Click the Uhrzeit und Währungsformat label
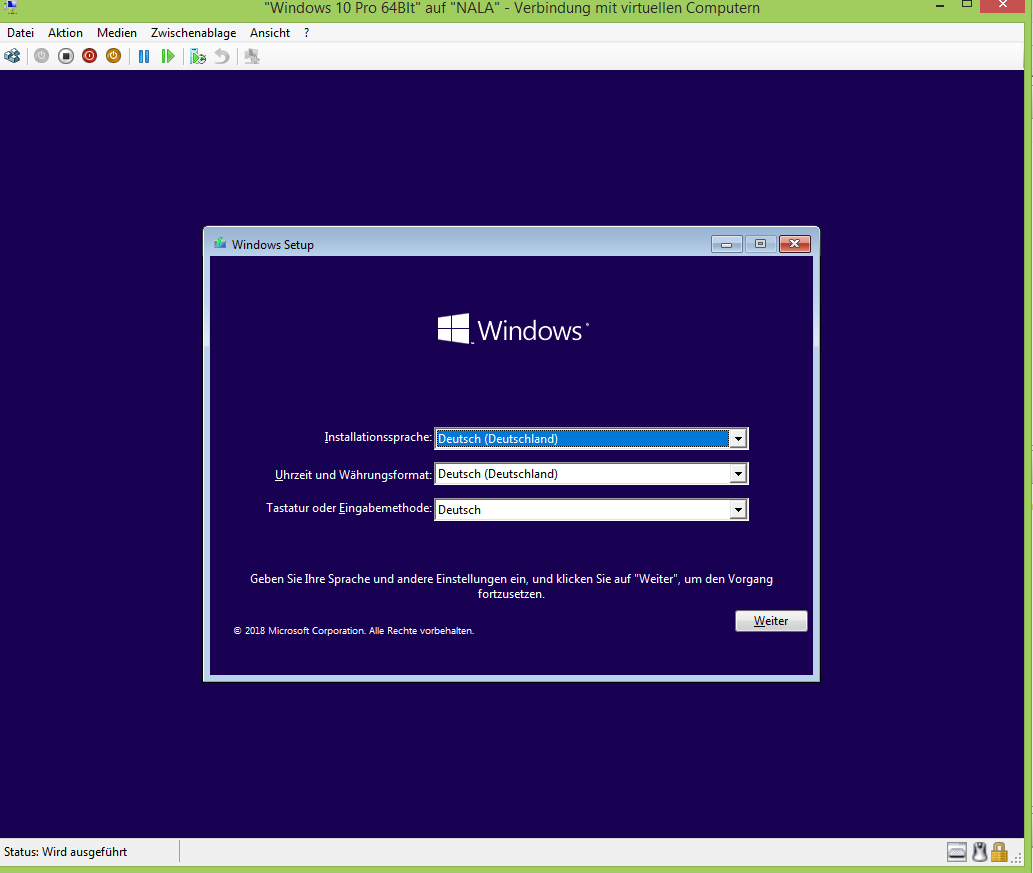 coord(353,474)
